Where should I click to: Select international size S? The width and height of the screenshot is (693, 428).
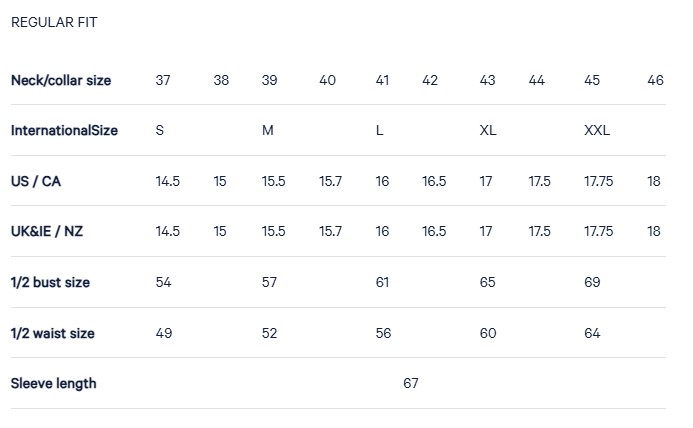click(x=160, y=131)
